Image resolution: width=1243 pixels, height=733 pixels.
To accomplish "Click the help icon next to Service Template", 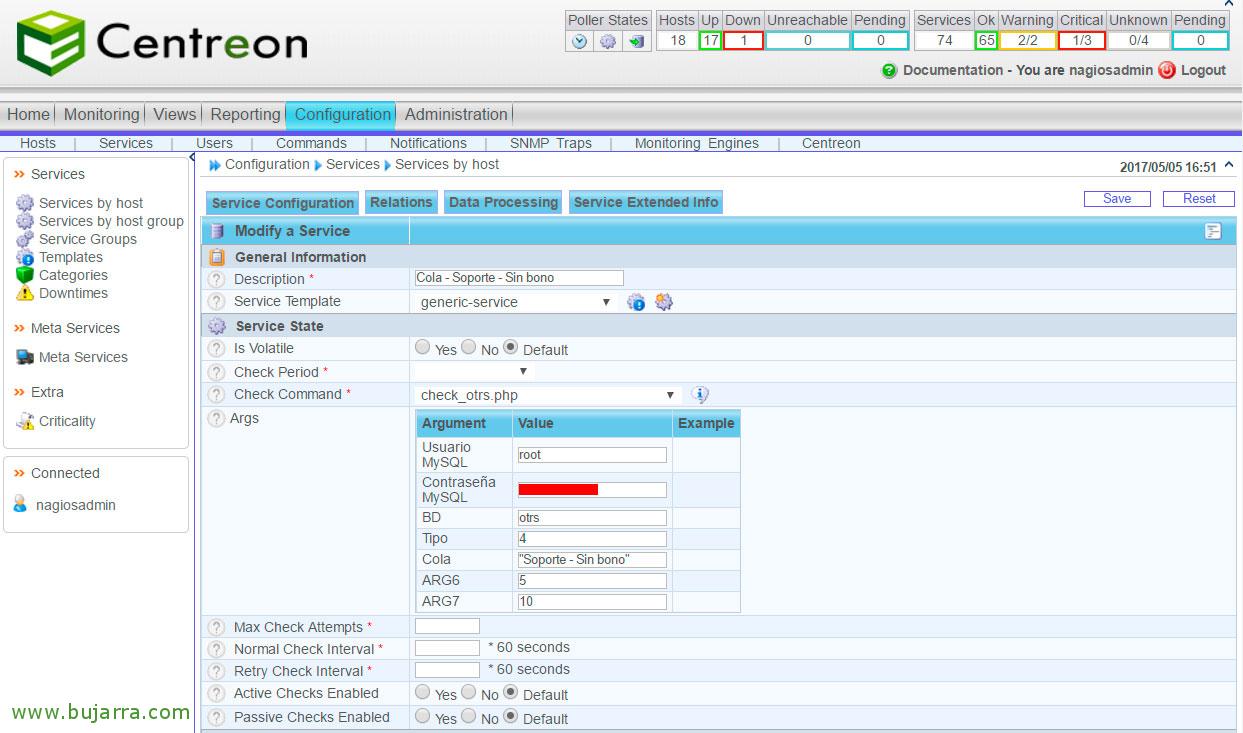I will click(216, 301).
